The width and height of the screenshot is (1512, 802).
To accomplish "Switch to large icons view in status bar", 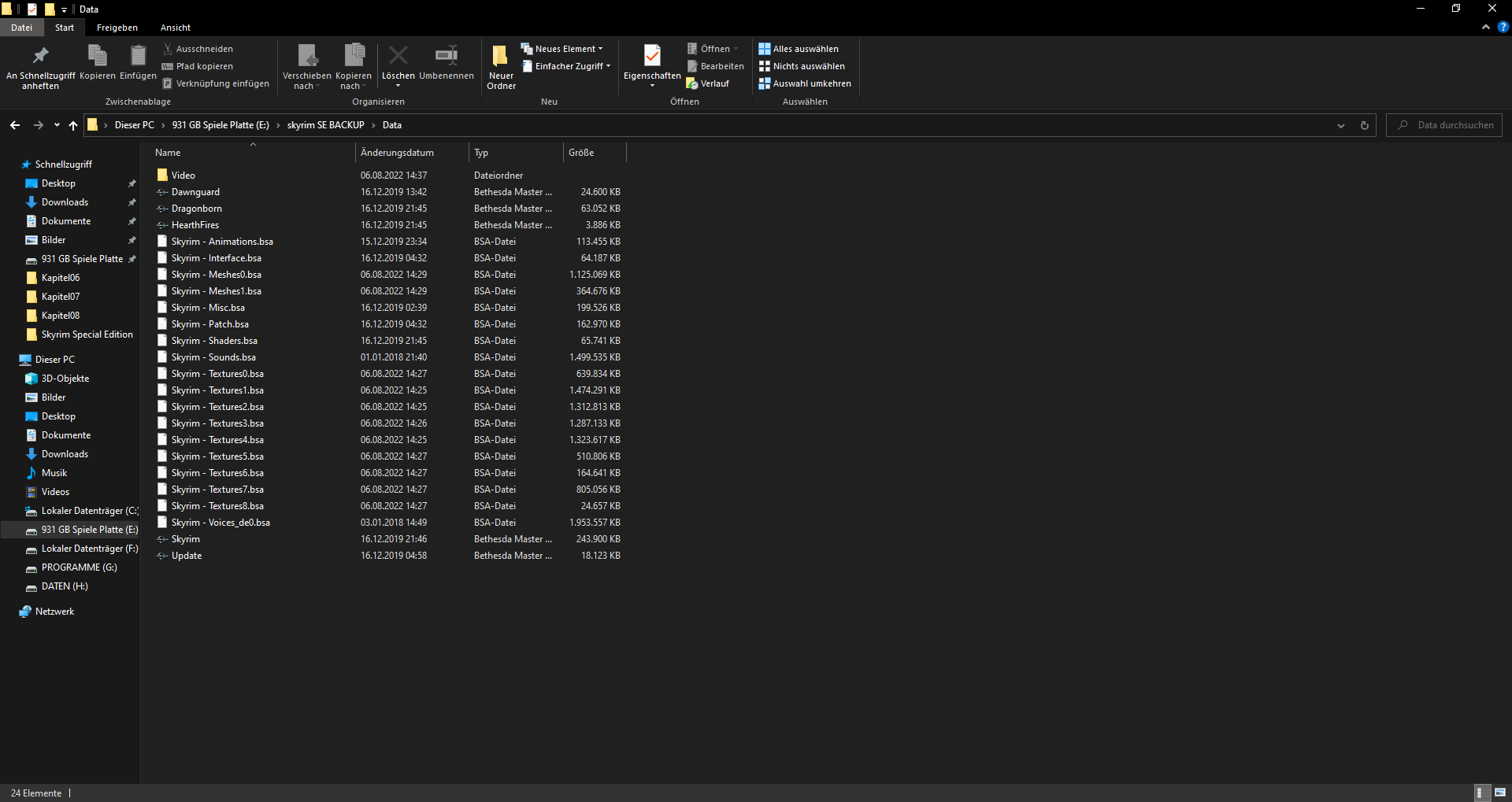I will point(1499,793).
